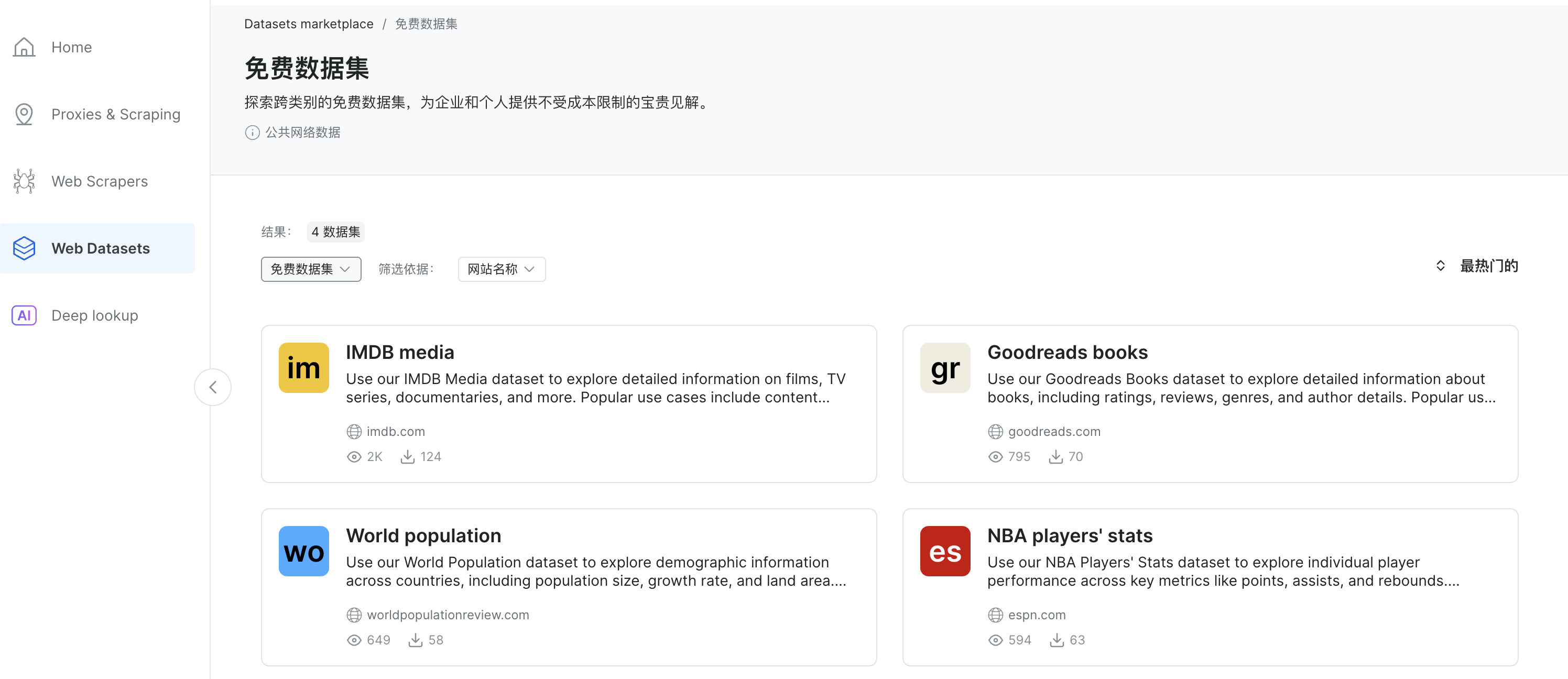Click the download icon showing 63
1568x679 pixels.
point(1057,640)
